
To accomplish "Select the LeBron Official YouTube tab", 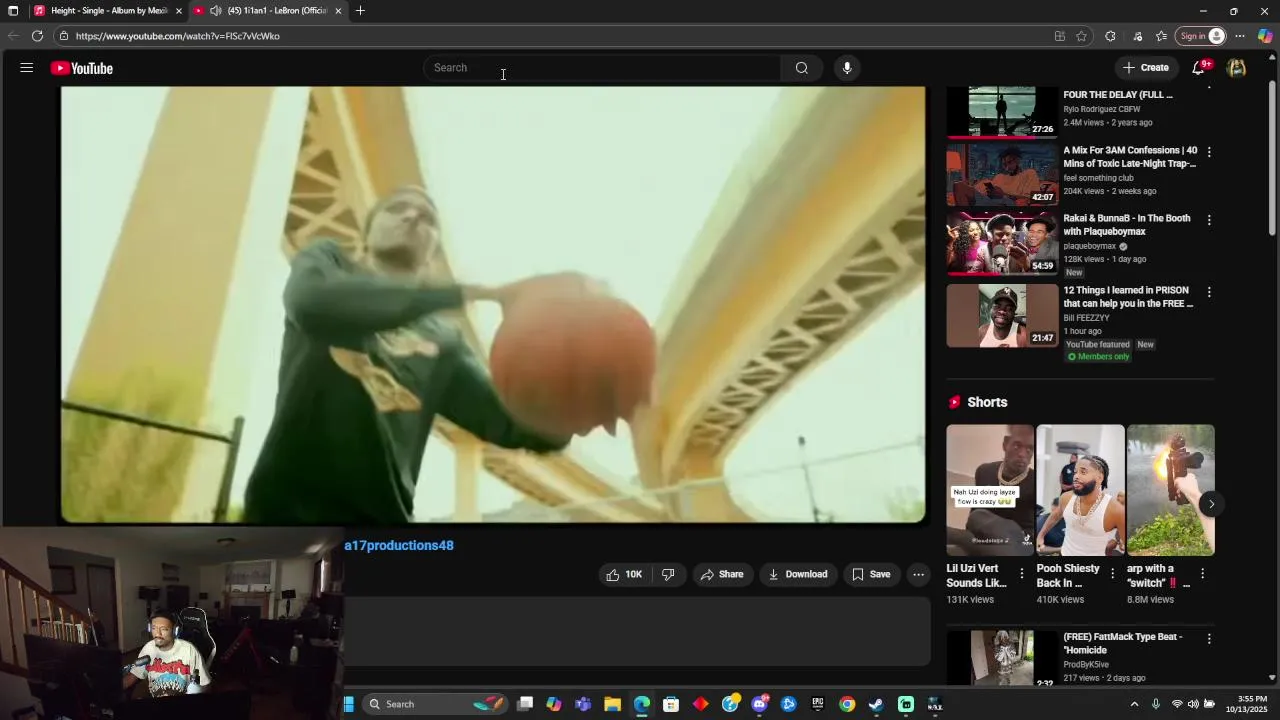I will 268,11.
